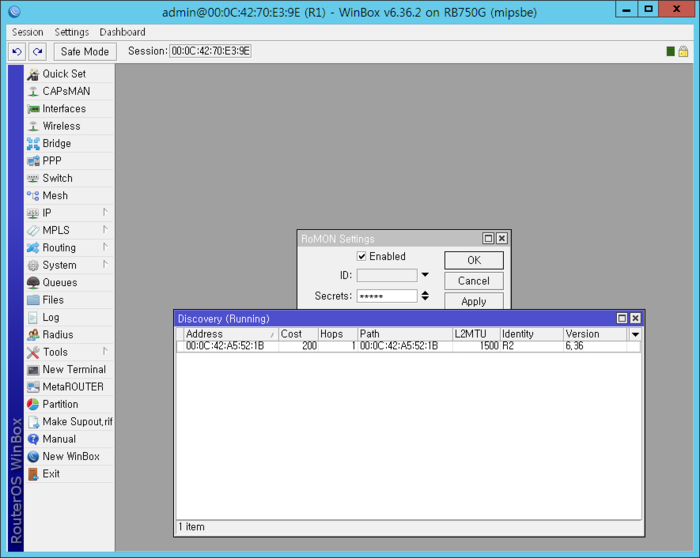The image size is (700, 558).
Task: Open the Interfaces list
Action: click(69, 108)
